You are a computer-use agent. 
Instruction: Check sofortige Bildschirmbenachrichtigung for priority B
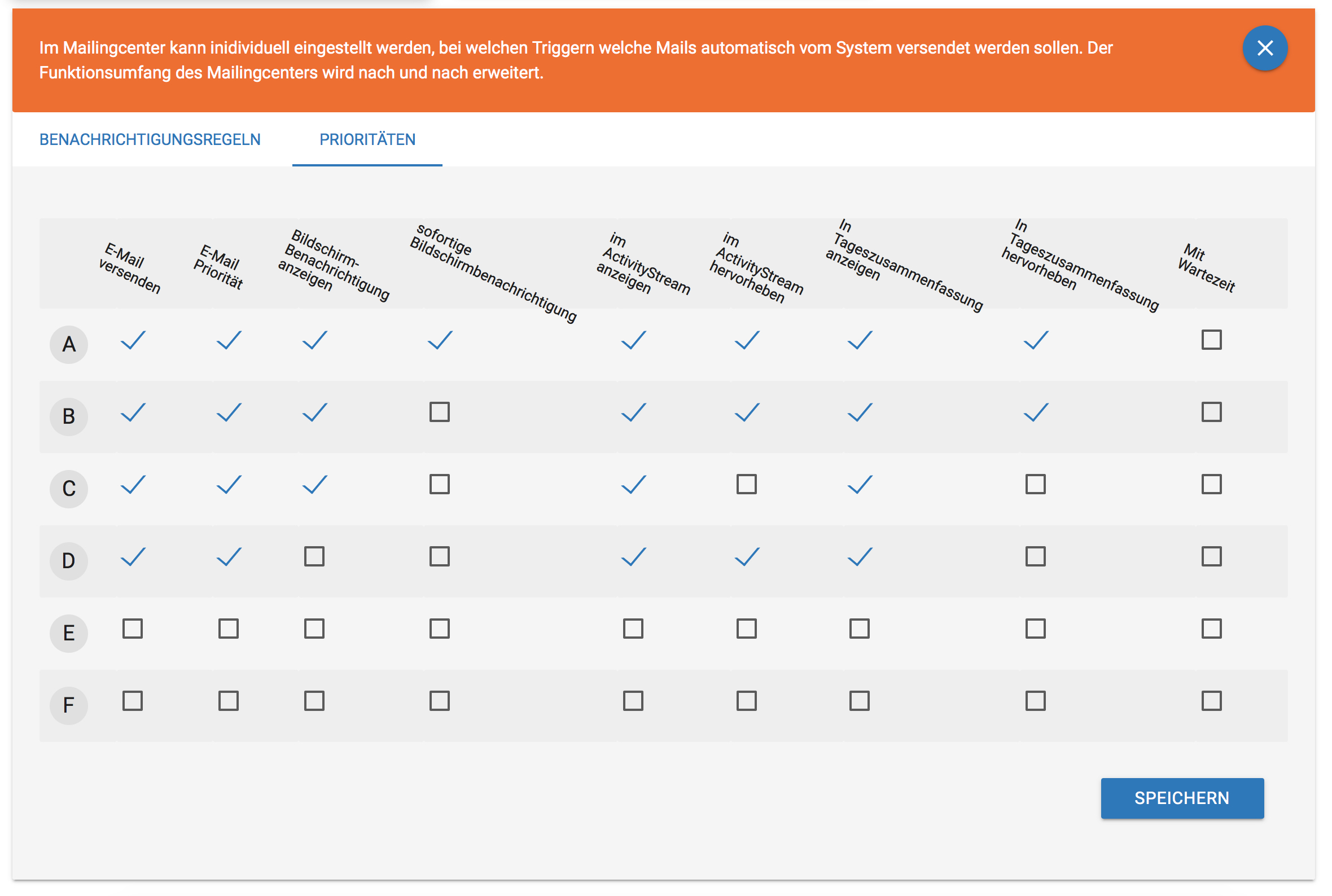[x=439, y=412]
